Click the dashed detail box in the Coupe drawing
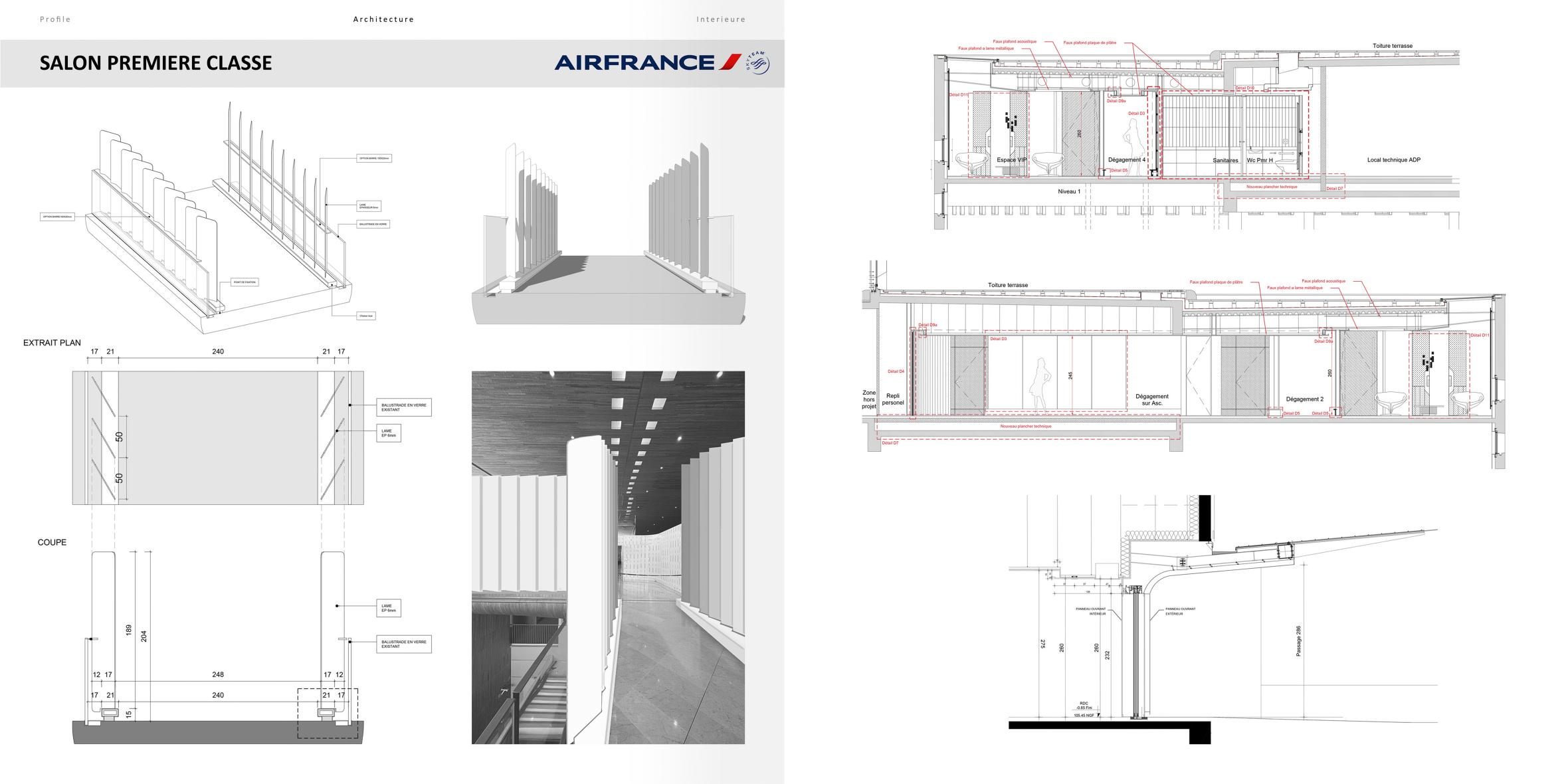1568x784 pixels. (327, 713)
